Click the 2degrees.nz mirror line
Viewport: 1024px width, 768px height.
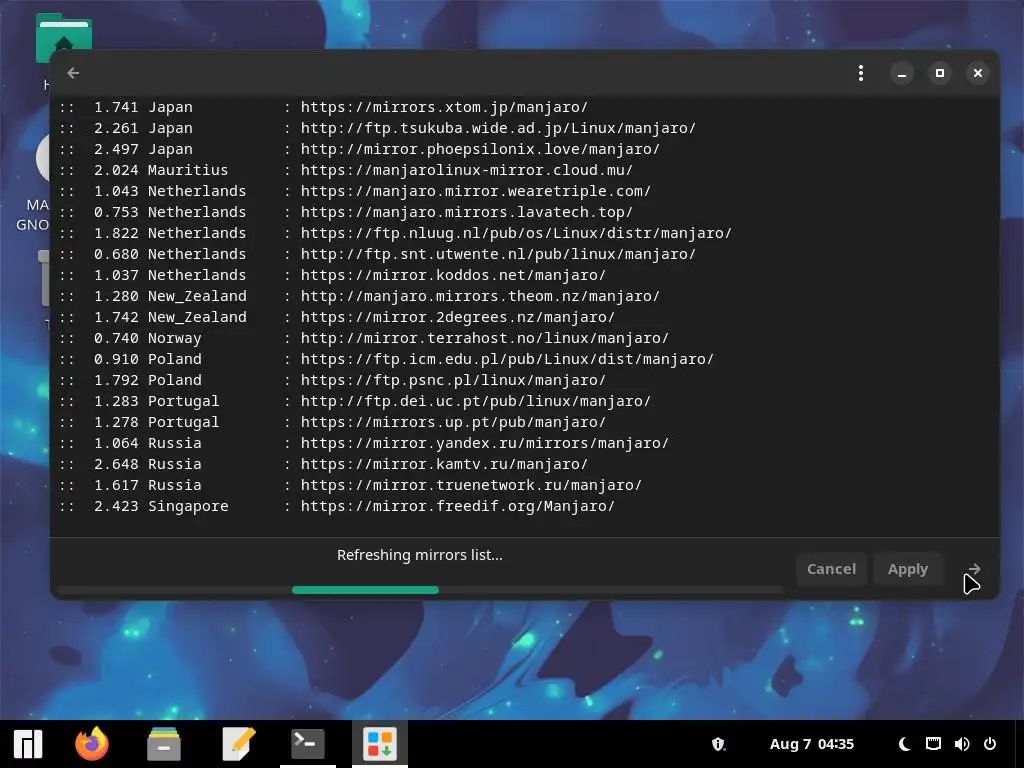click(x=337, y=317)
